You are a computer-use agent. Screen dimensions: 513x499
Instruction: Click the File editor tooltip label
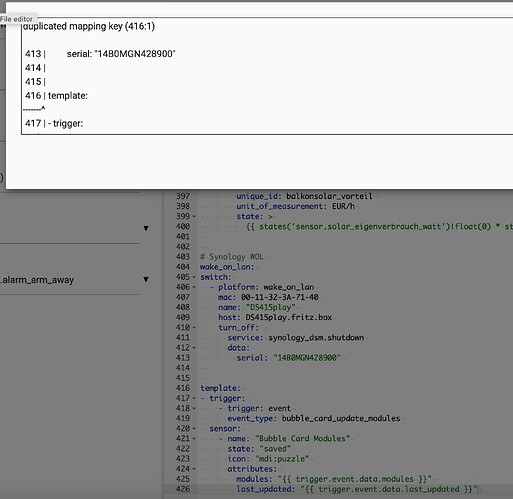[x=17, y=19]
